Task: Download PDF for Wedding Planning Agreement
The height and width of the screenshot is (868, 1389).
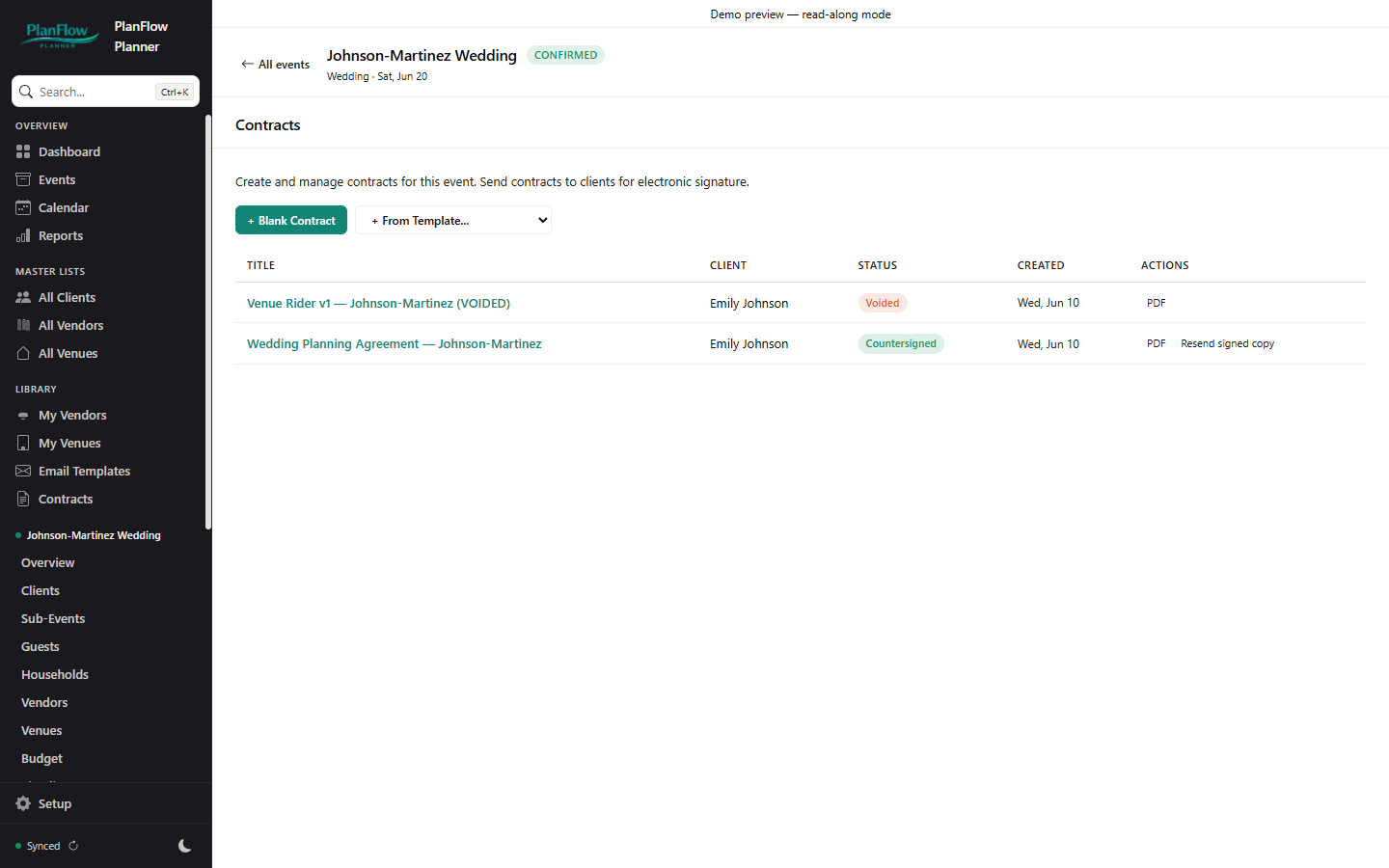Action: tap(1156, 343)
